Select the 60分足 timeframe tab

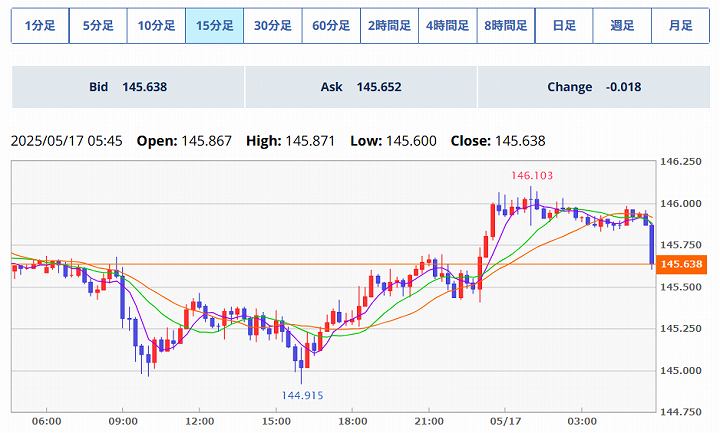330,25
